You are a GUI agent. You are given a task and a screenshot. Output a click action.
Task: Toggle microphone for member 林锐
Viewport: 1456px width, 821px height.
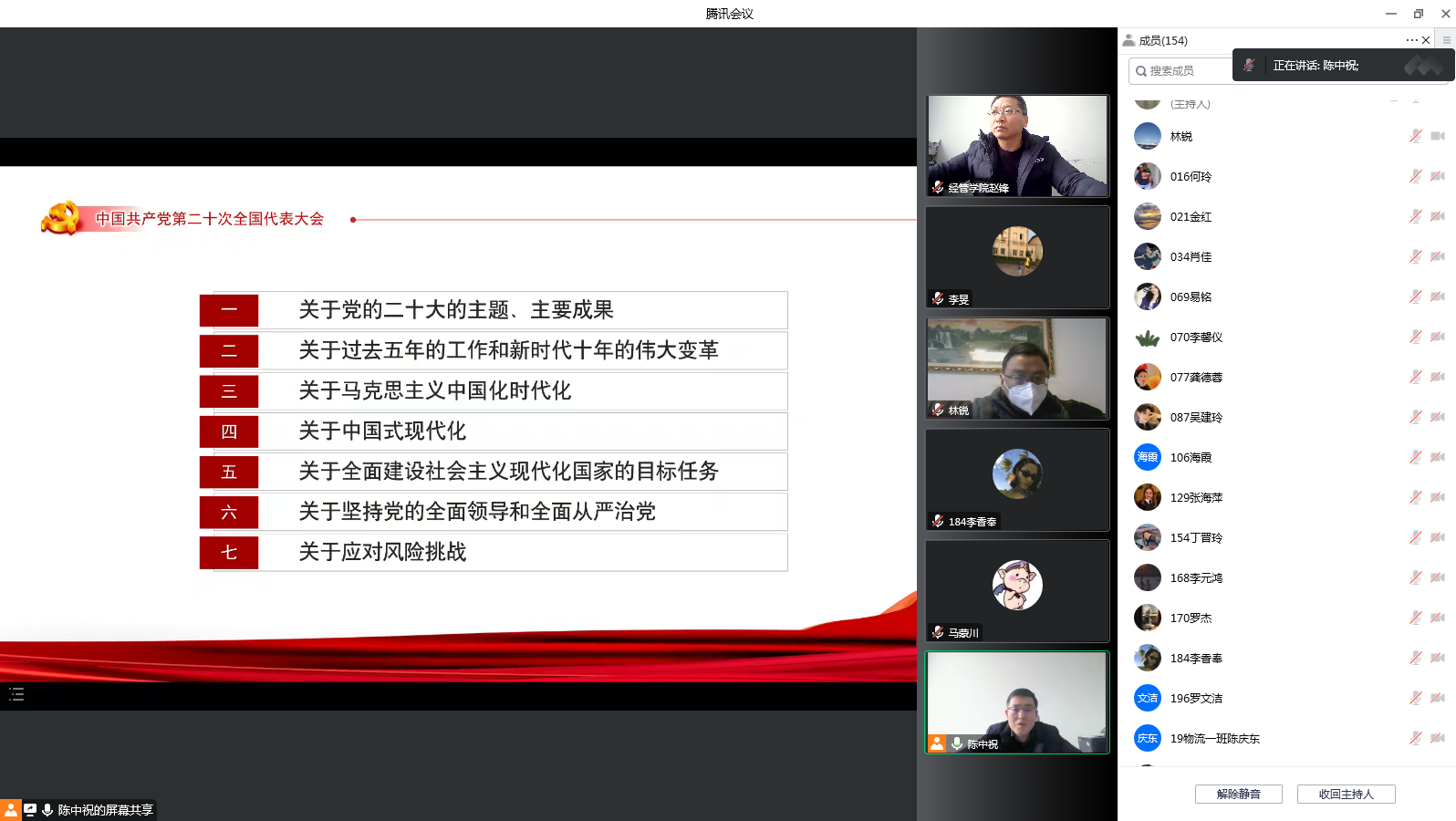(x=1415, y=136)
